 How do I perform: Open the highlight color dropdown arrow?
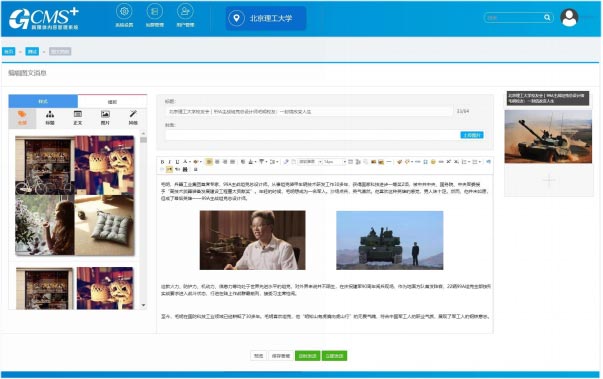(201, 162)
